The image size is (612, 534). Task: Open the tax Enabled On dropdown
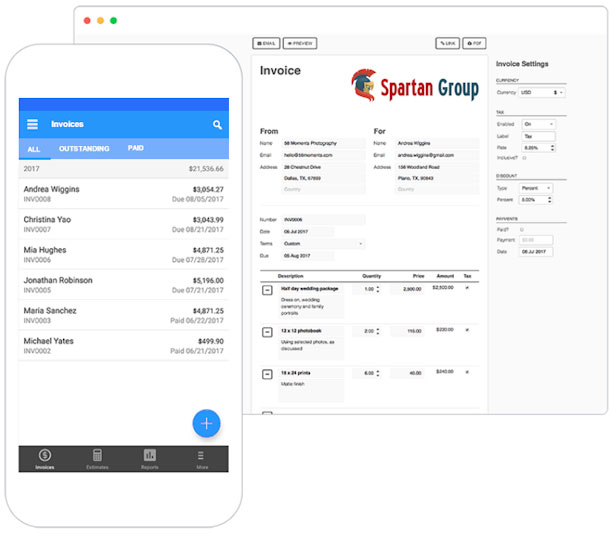pos(538,124)
